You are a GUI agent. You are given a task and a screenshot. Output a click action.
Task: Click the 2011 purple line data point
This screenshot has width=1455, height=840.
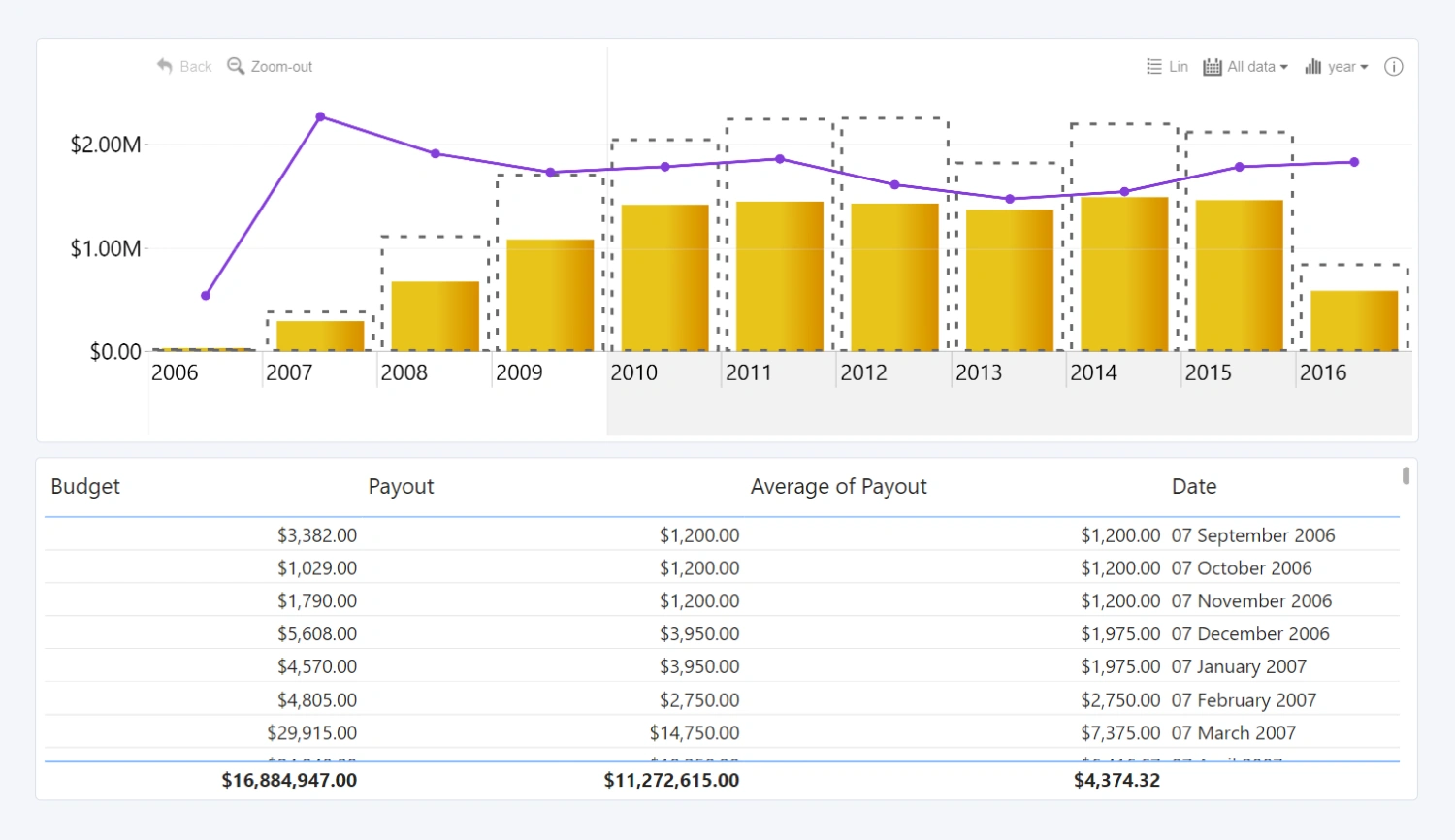pyautogui.click(x=780, y=158)
